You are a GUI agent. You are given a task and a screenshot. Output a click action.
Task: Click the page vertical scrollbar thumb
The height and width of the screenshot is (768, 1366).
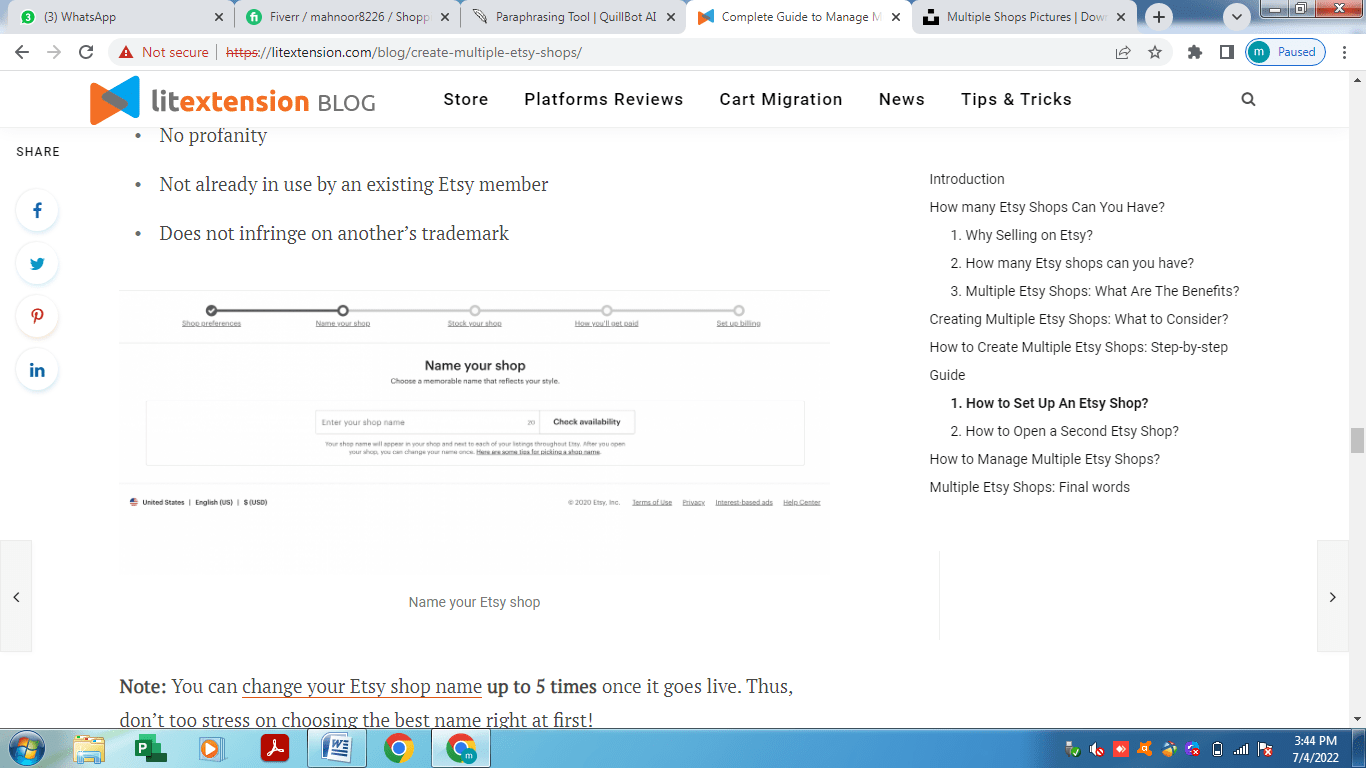(1357, 440)
